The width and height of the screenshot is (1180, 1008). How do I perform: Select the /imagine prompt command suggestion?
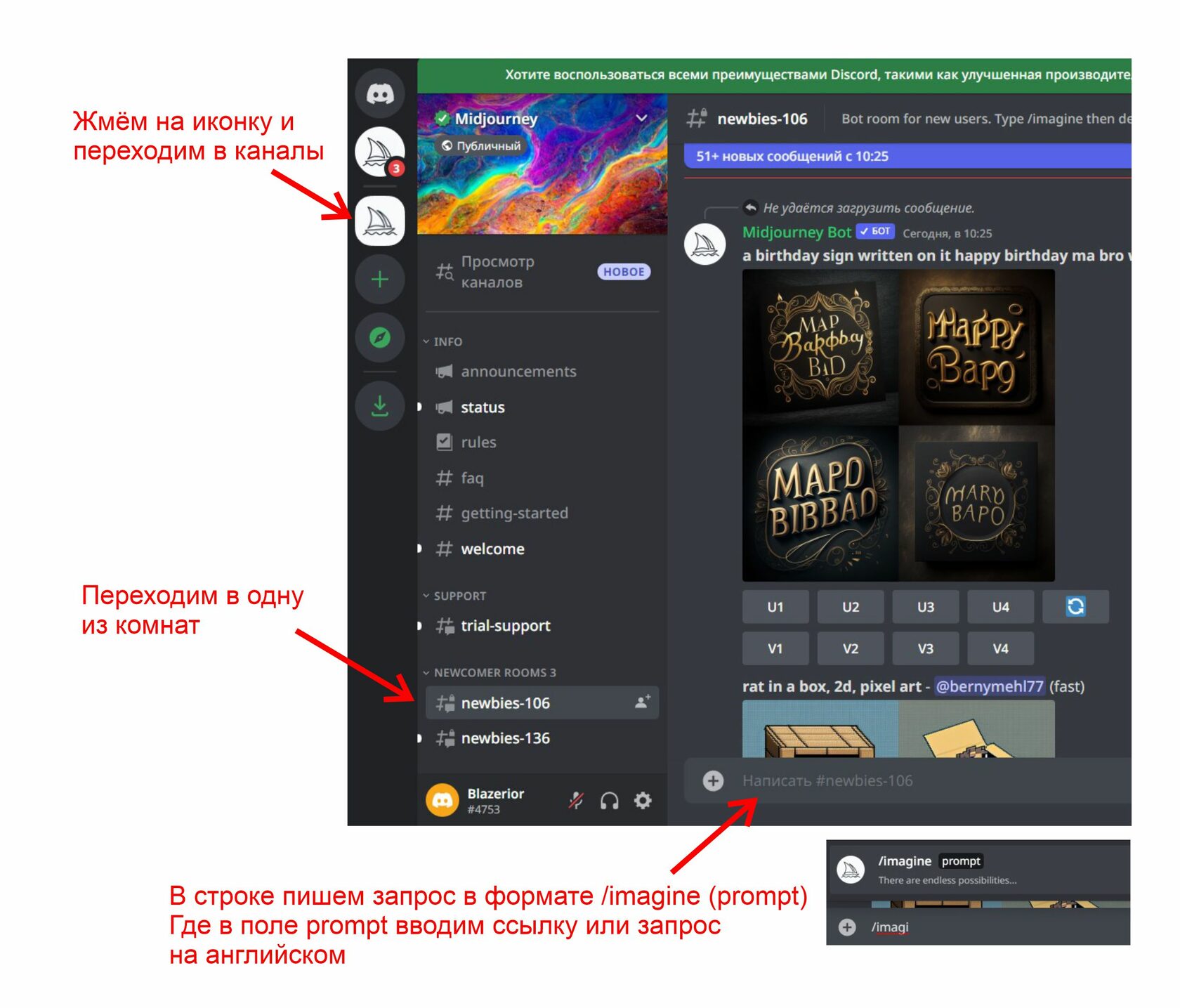(x=979, y=870)
